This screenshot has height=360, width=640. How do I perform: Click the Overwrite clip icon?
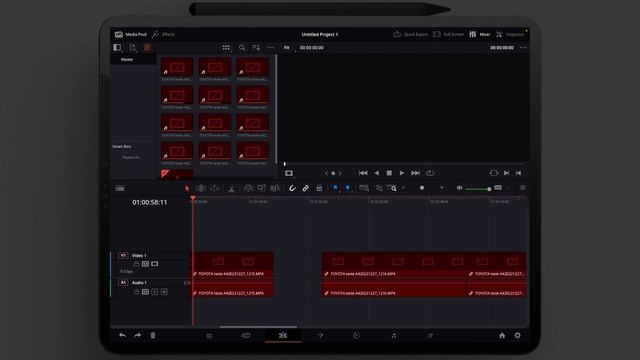click(261, 188)
